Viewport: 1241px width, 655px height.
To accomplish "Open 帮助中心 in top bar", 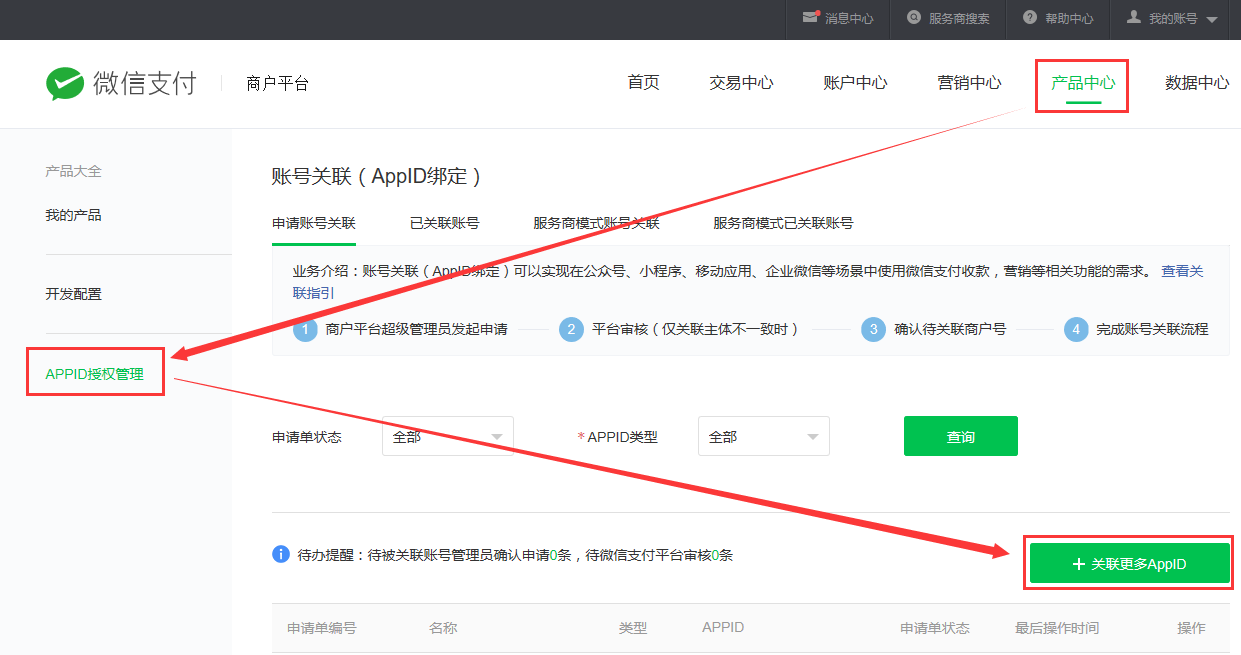I will (1069, 19).
